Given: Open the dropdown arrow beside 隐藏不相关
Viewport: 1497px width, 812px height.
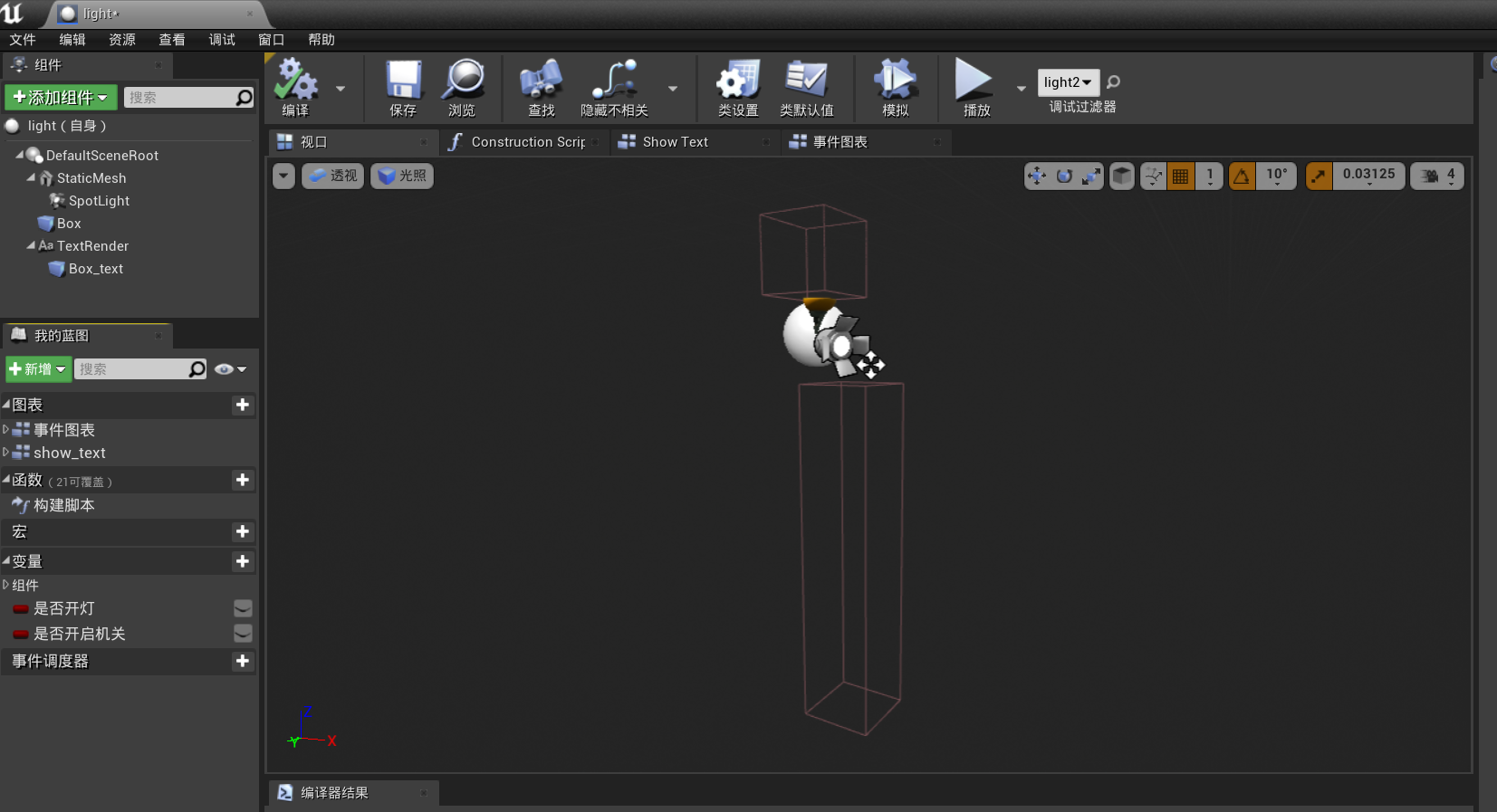Looking at the screenshot, I should tap(673, 89).
